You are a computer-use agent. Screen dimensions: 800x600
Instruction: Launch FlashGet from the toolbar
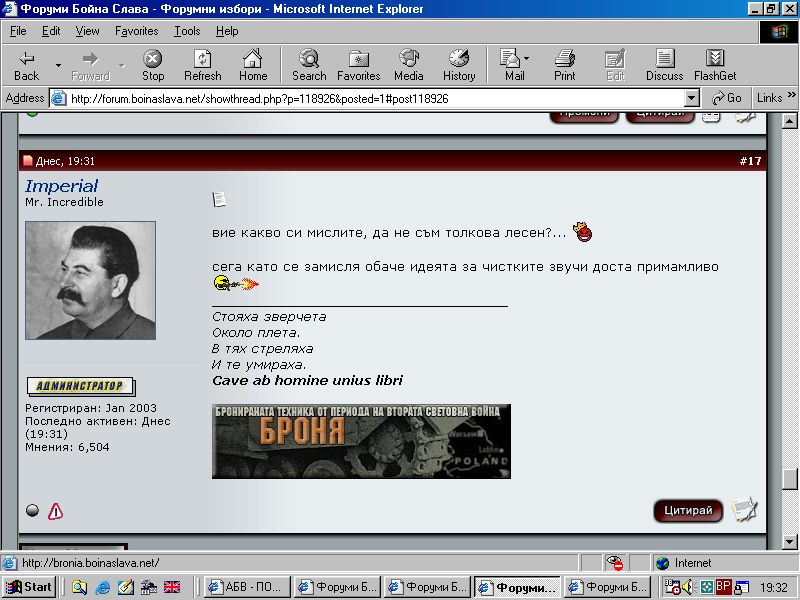coord(715,65)
